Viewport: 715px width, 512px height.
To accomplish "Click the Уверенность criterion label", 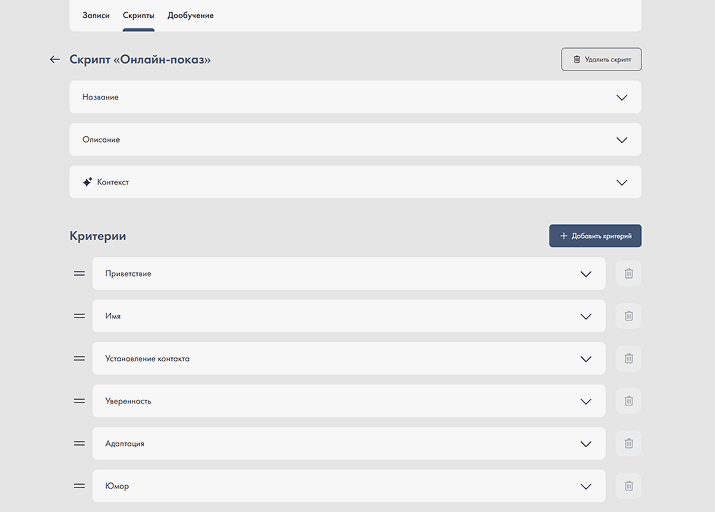I will (x=128, y=401).
